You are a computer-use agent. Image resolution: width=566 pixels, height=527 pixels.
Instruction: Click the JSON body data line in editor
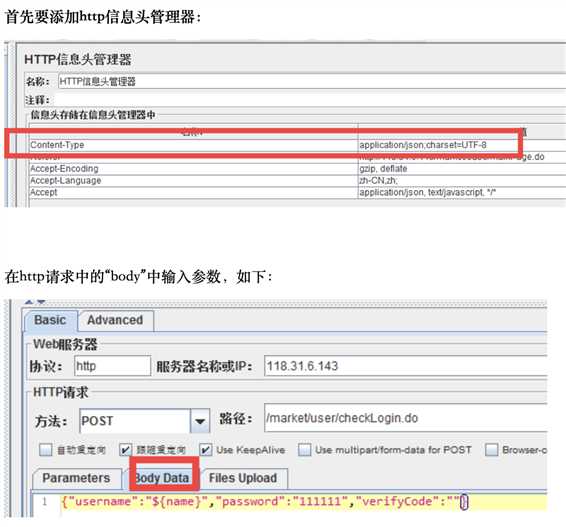pos(303,502)
